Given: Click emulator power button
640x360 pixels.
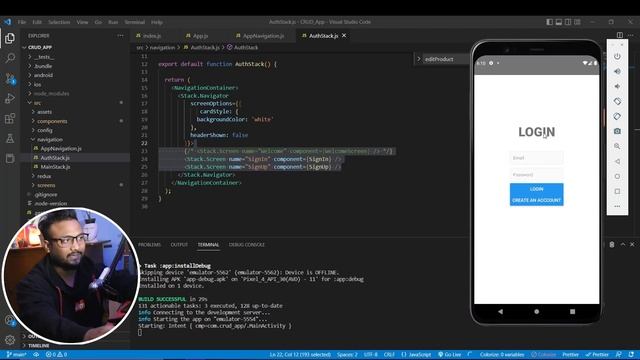Looking at the screenshot, I should (x=617, y=56).
